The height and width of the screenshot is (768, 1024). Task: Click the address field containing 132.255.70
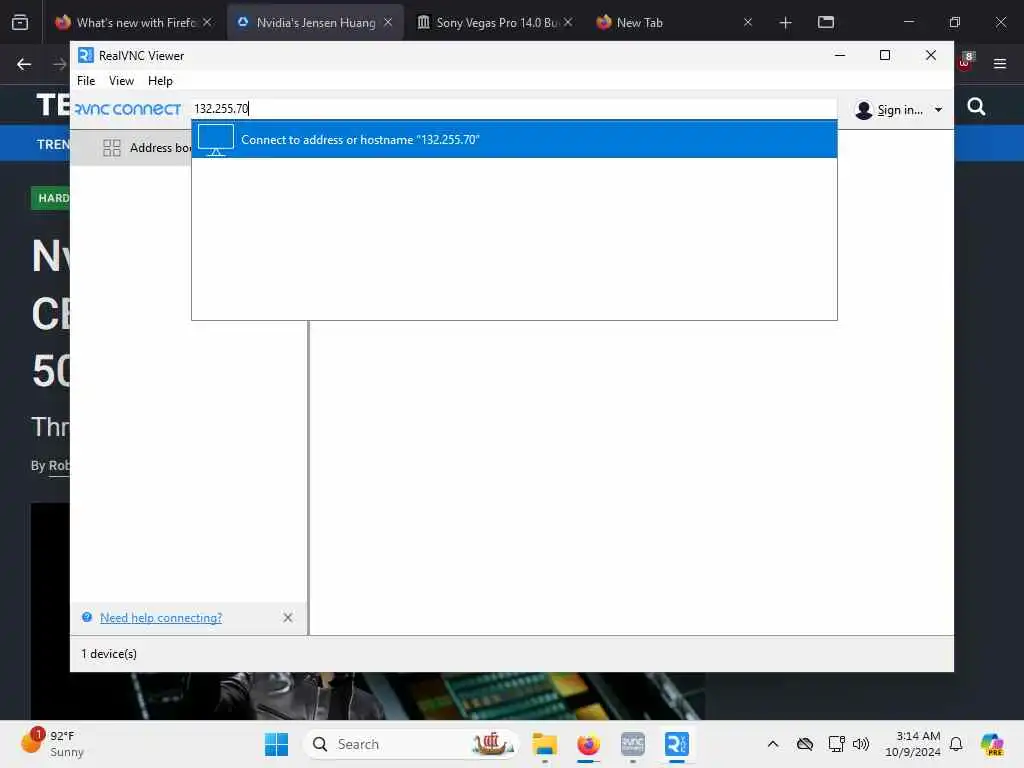[x=513, y=108]
